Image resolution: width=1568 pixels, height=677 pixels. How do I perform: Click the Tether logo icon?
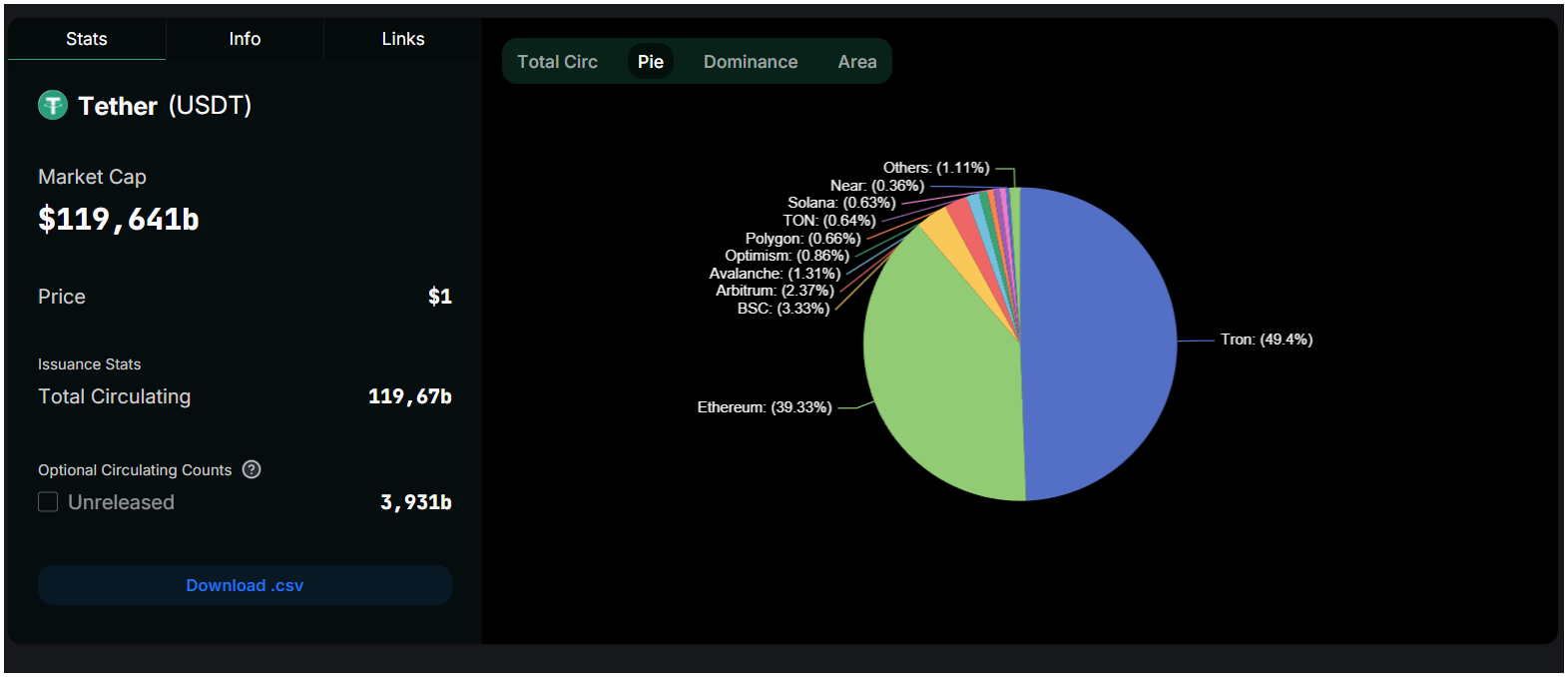coord(53,105)
